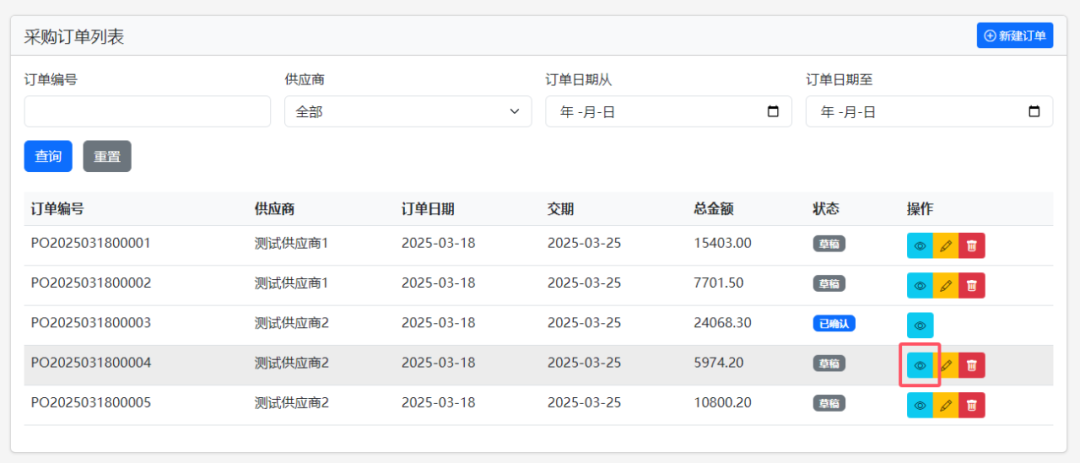Edit order PO2025031800001 with pencil icon
The image size is (1080, 463).
[946, 246]
